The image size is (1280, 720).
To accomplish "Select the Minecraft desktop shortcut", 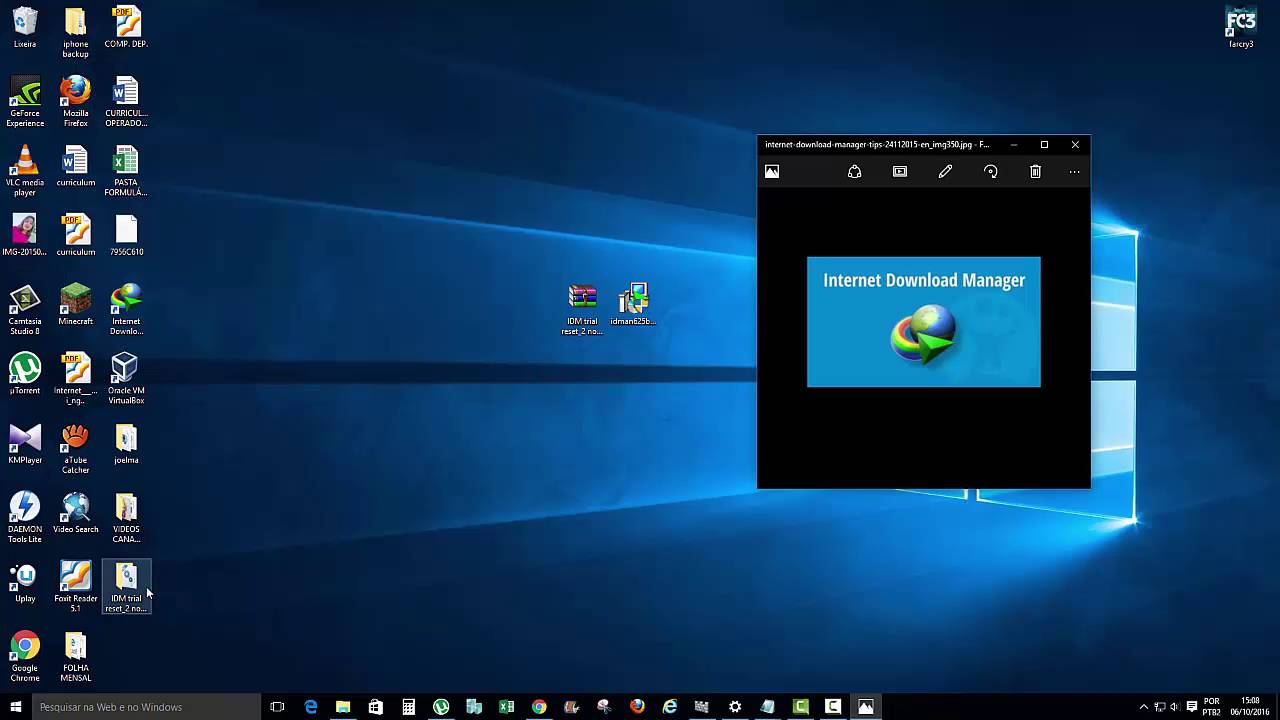I will tap(75, 305).
